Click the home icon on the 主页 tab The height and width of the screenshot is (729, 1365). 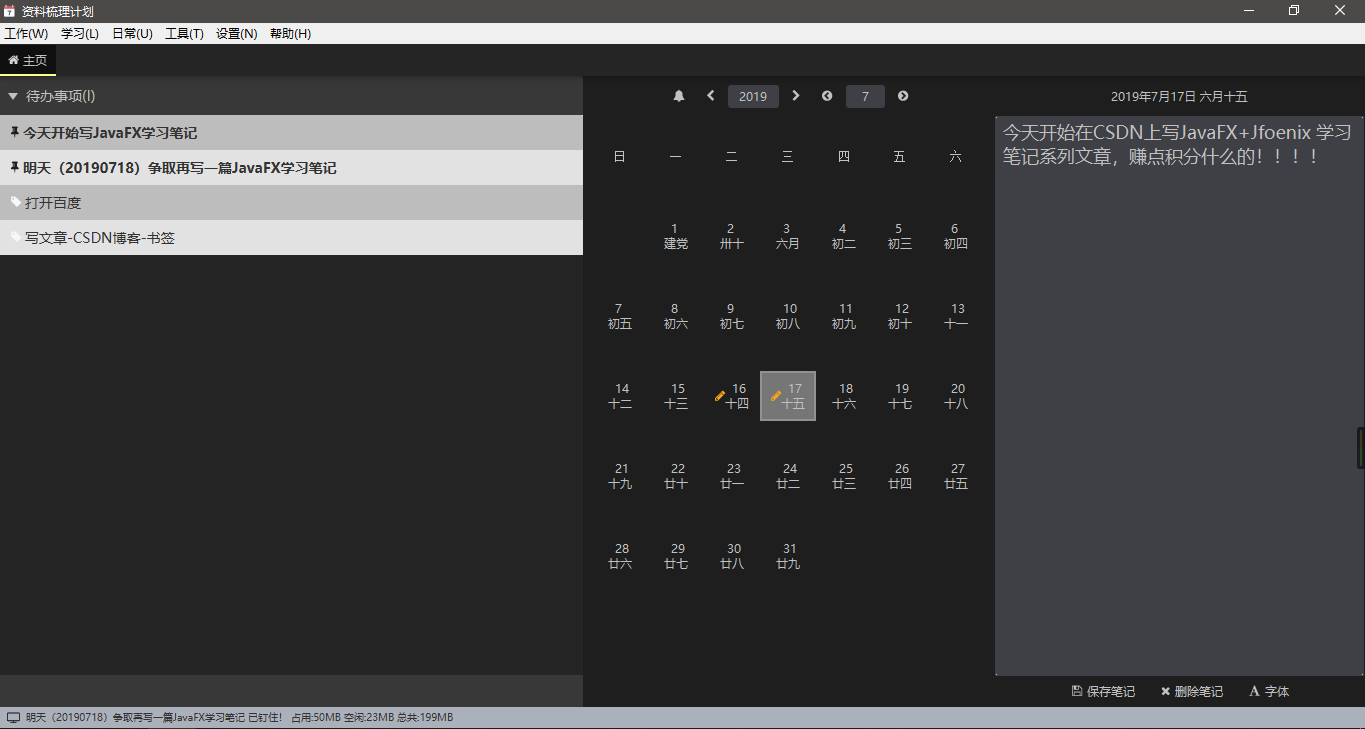coord(13,60)
